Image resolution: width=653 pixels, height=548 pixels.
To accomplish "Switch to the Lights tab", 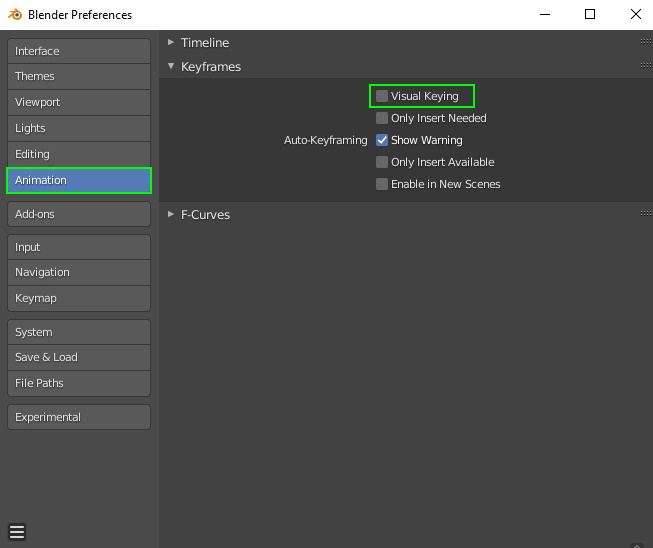I will click(79, 128).
